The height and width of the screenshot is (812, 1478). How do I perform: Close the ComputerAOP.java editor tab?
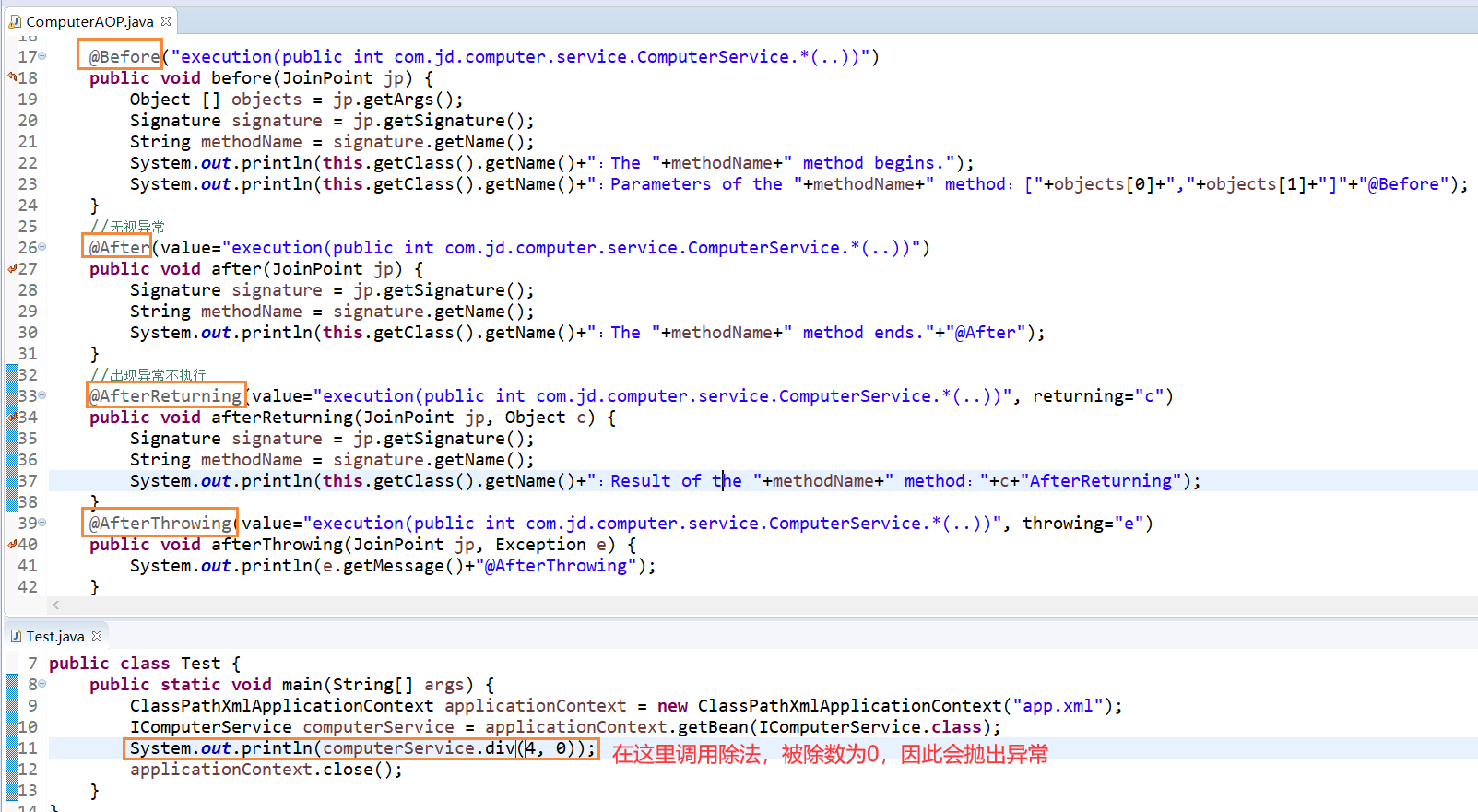coord(166,20)
